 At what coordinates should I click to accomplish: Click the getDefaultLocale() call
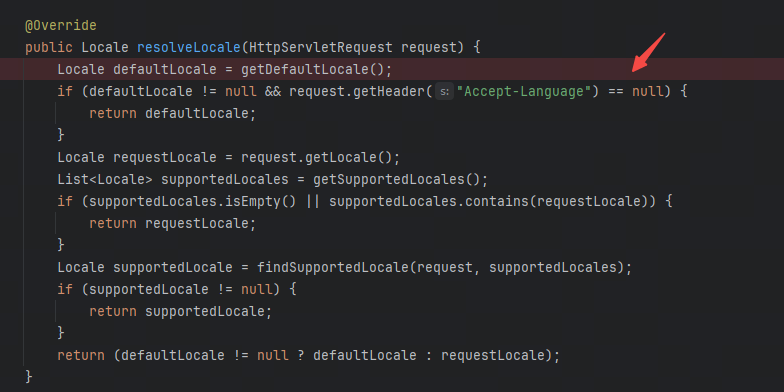tap(312, 70)
